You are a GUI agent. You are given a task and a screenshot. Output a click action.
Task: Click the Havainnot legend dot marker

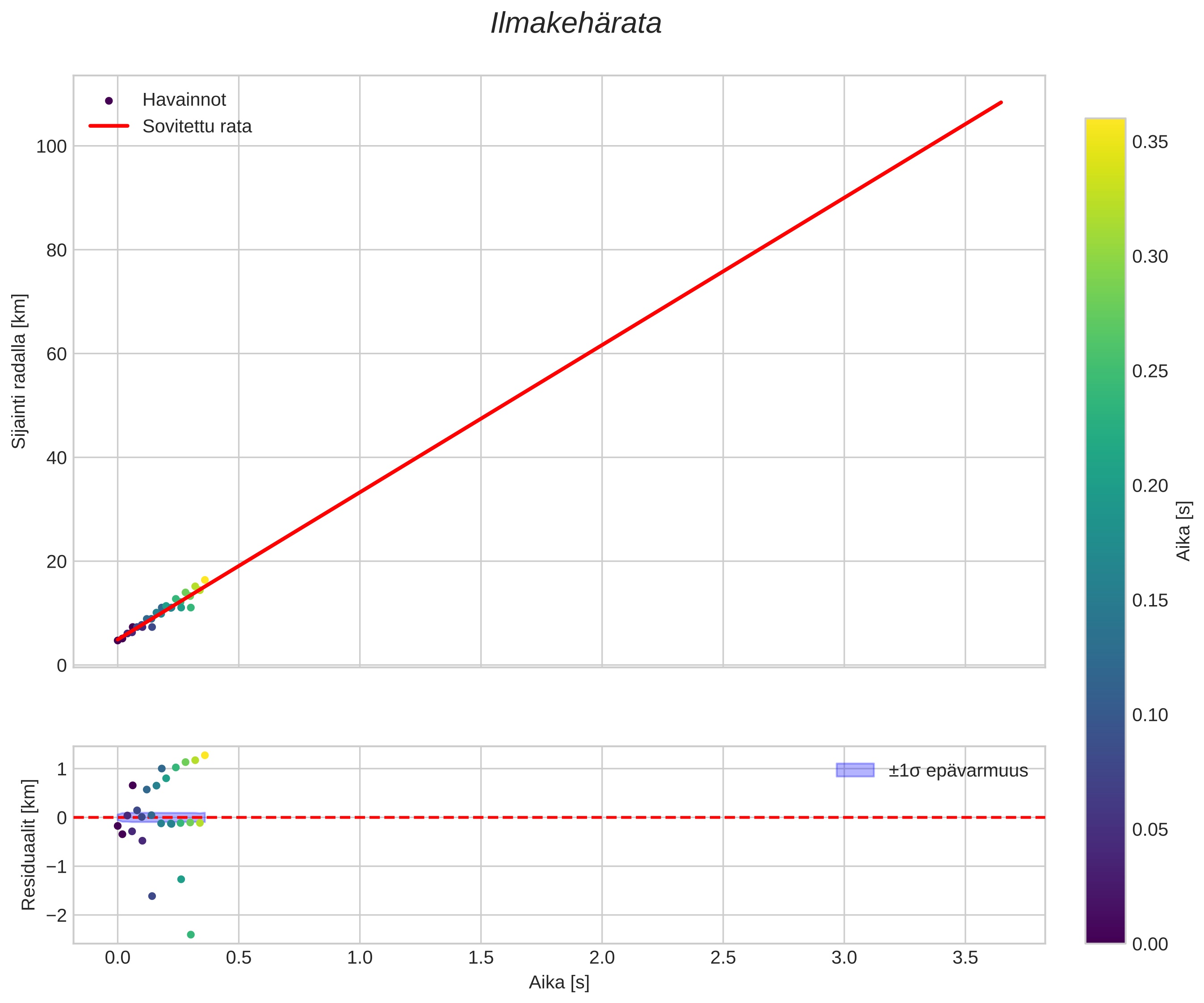[x=109, y=101]
